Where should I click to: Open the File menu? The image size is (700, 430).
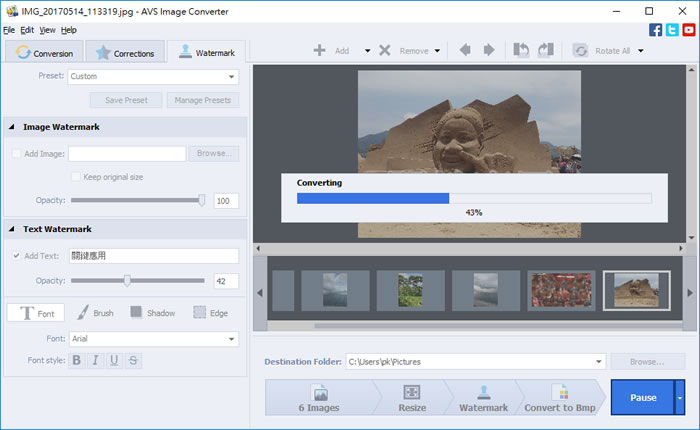(x=9, y=30)
